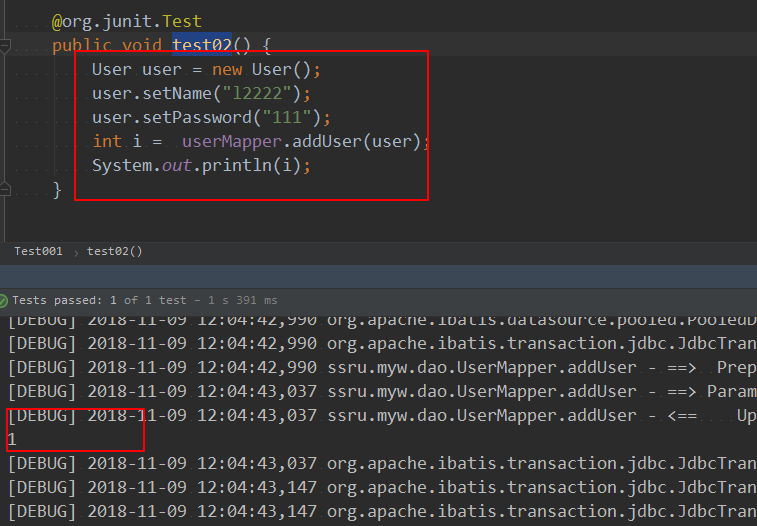Image resolution: width=757 pixels, height=526 pixels.
Task: Place cursor on 'User user = new User();' line
Action: click(206, 69)
